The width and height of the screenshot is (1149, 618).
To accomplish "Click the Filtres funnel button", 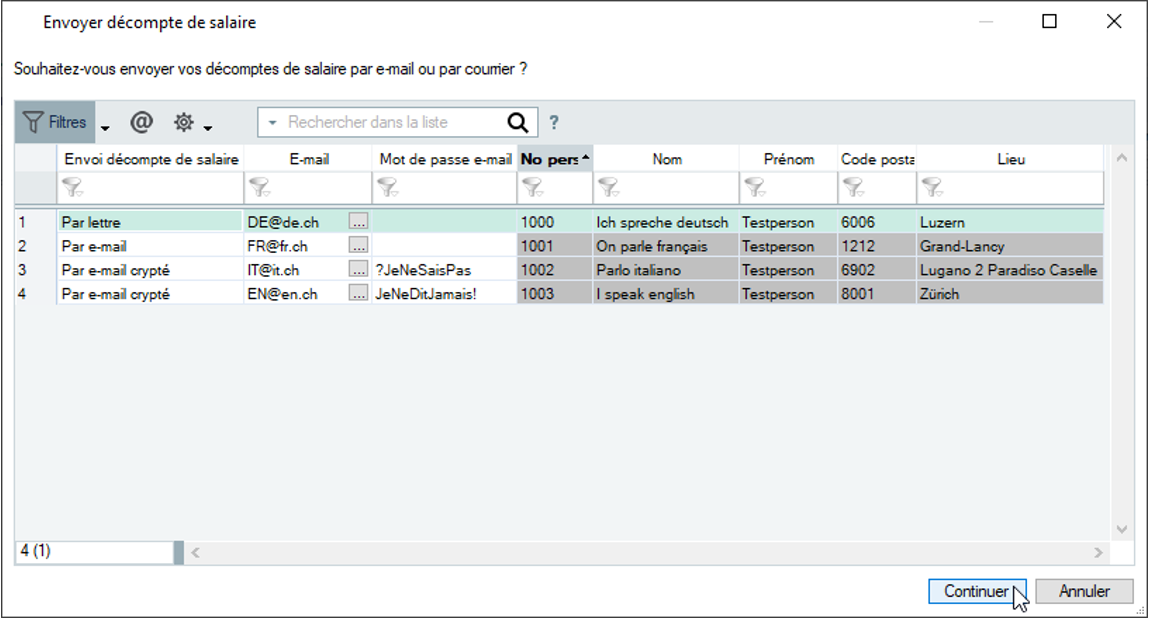I will [55, 122].
